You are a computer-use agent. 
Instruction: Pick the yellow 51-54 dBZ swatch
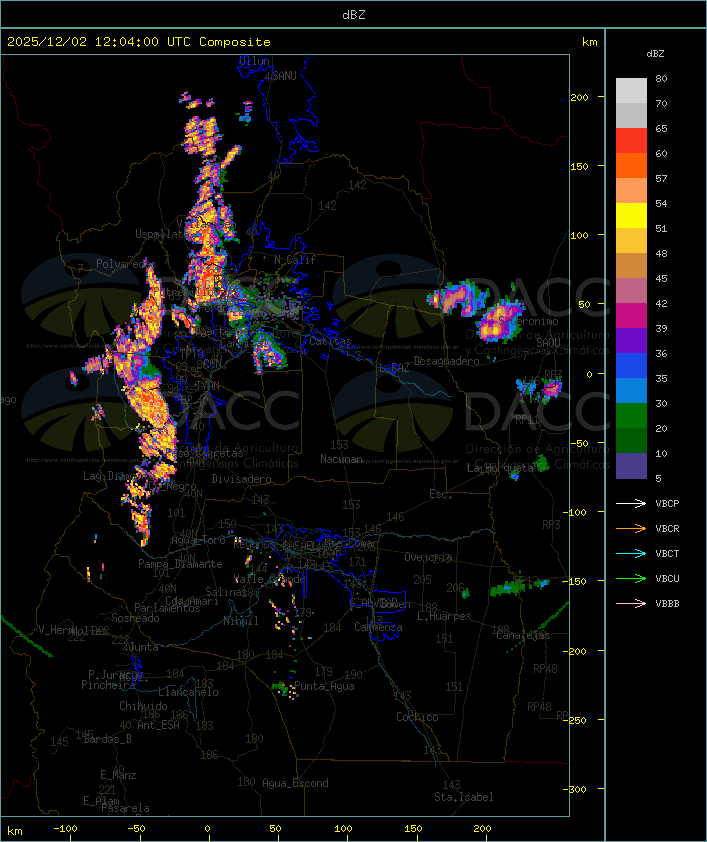pyautogui.click(x=631, y=215)
